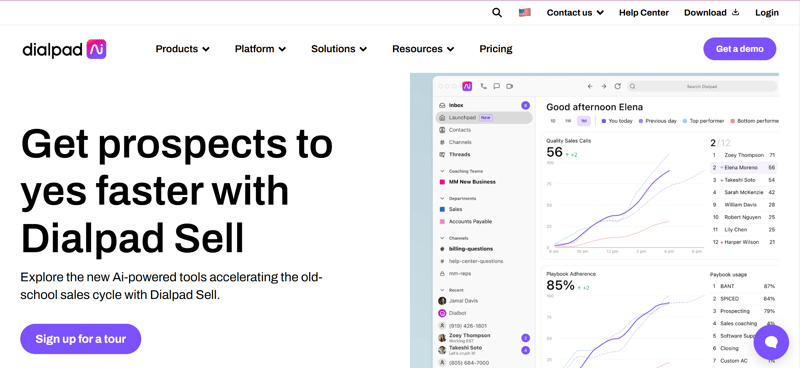Click Jamal Davis's avatar
The width and height of the screenshot is (800, 368).
click(442, 301)
